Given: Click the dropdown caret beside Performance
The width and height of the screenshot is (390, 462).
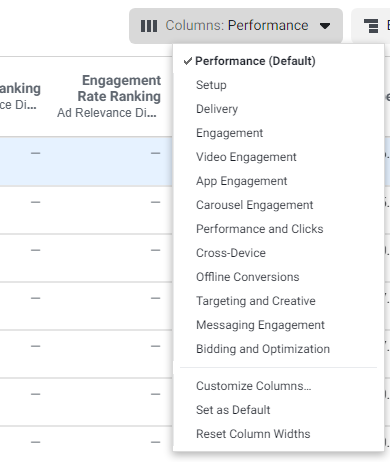Looking at the screenshot, I should click(325, 26).
